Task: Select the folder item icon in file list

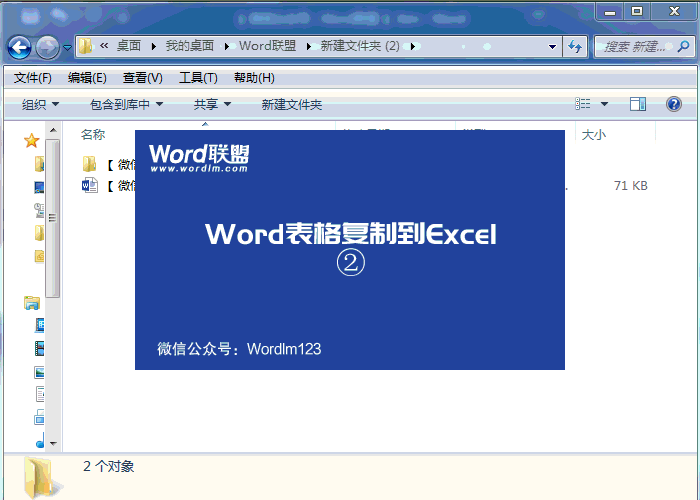Action: [x=89, y=164]
